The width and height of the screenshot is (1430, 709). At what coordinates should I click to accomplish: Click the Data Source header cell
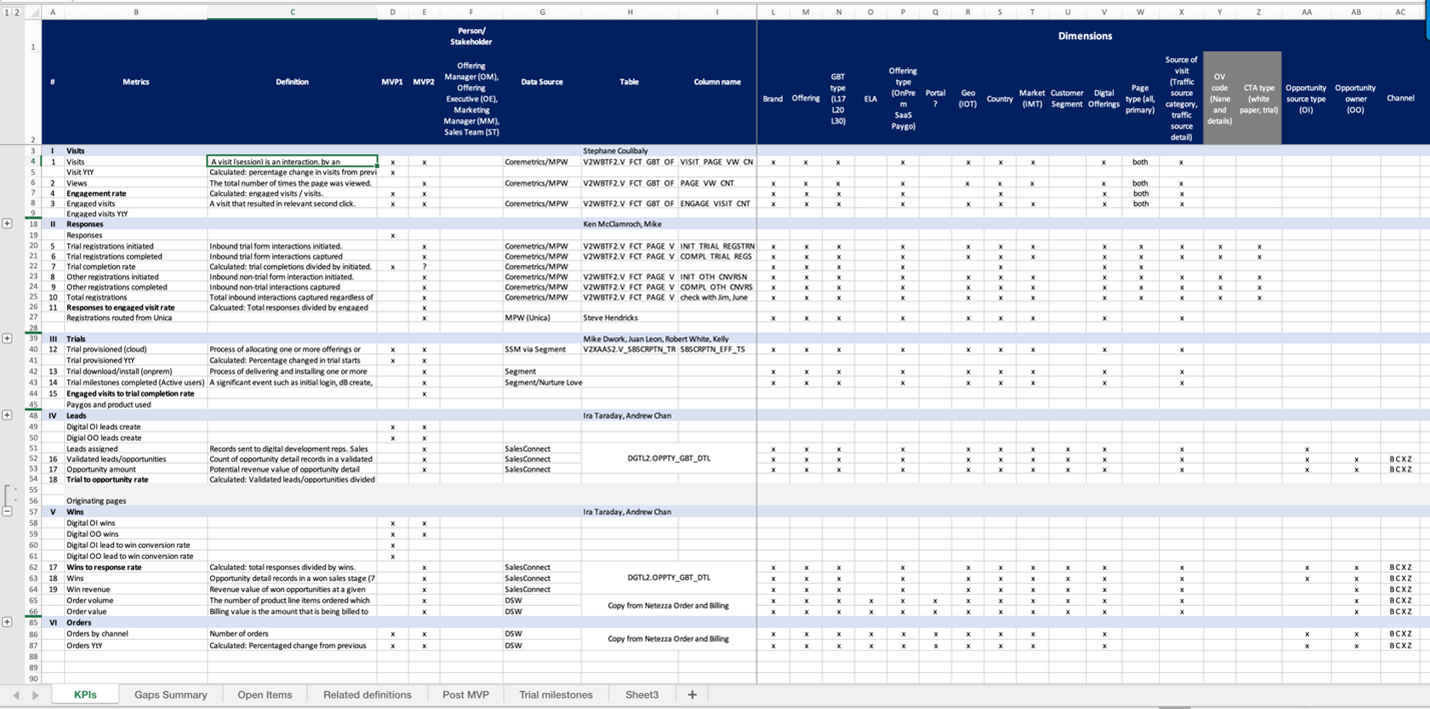pos(542,82)
